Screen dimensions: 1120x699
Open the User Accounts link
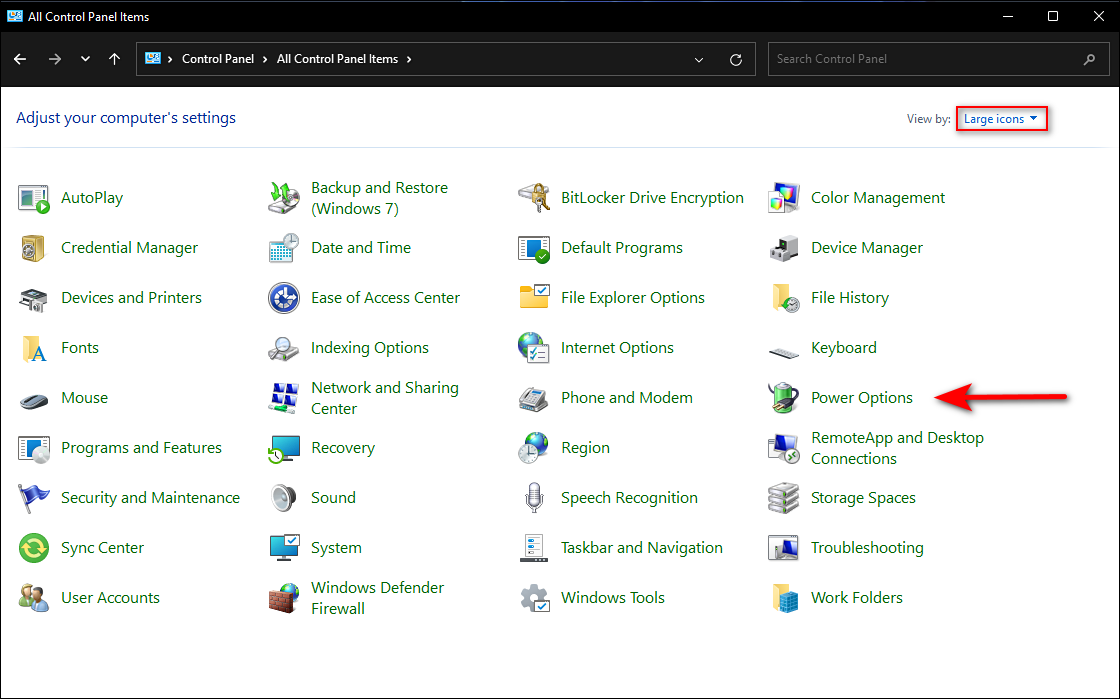(110, 598)
